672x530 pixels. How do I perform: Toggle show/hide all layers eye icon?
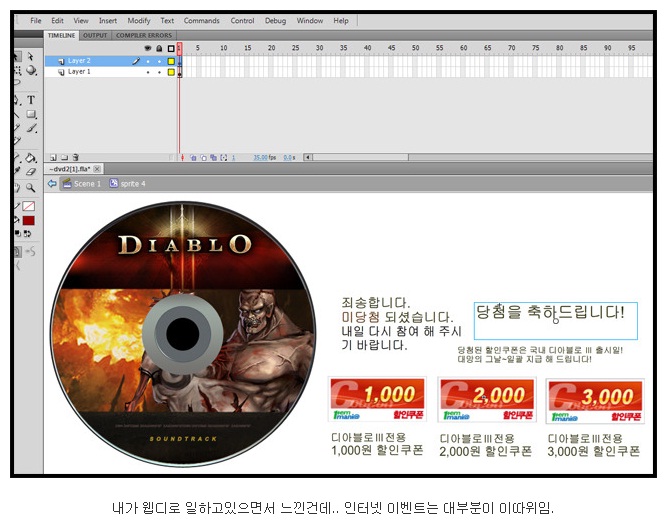pyautogui.click(x=148, y=48)
